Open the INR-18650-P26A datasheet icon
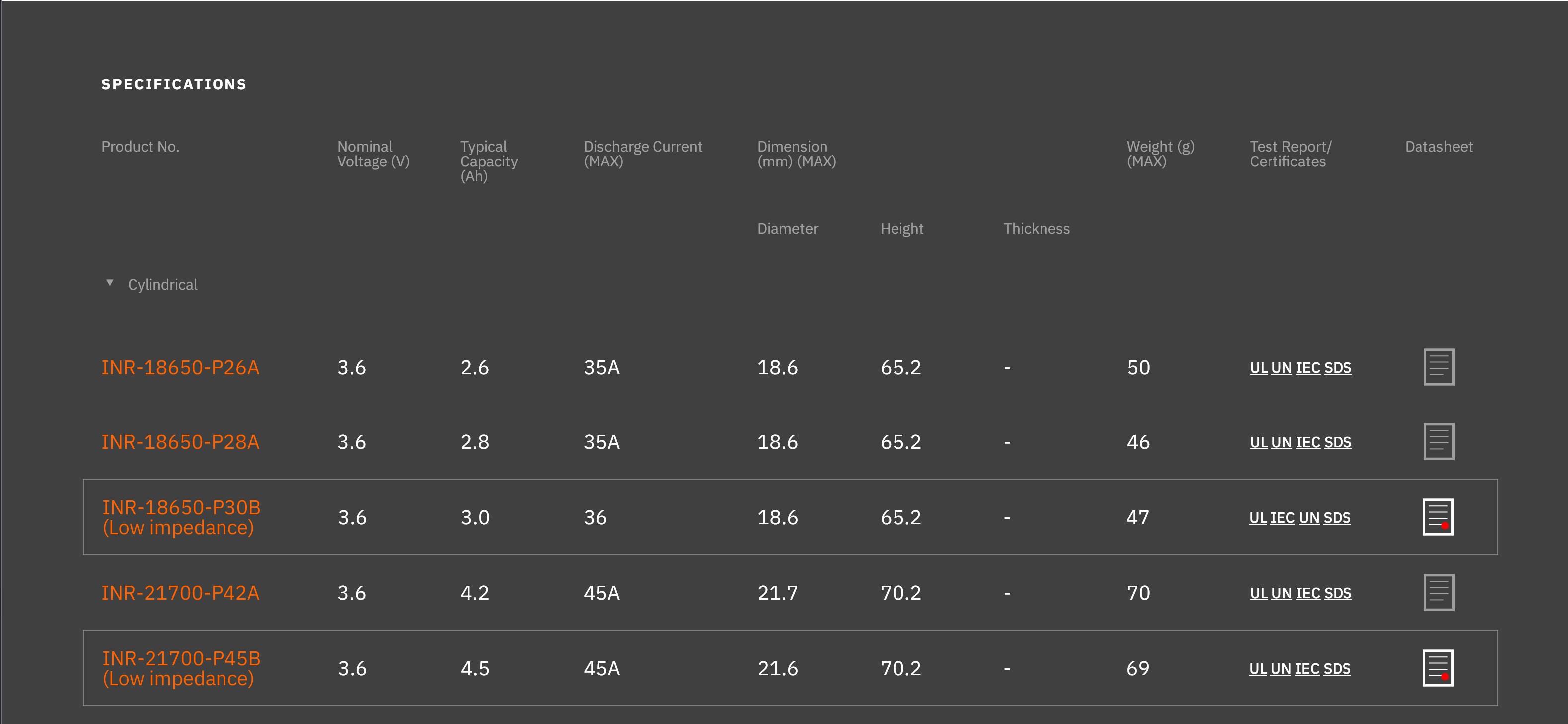This screenshot has width=1568, height=724. click(1438, 367)
